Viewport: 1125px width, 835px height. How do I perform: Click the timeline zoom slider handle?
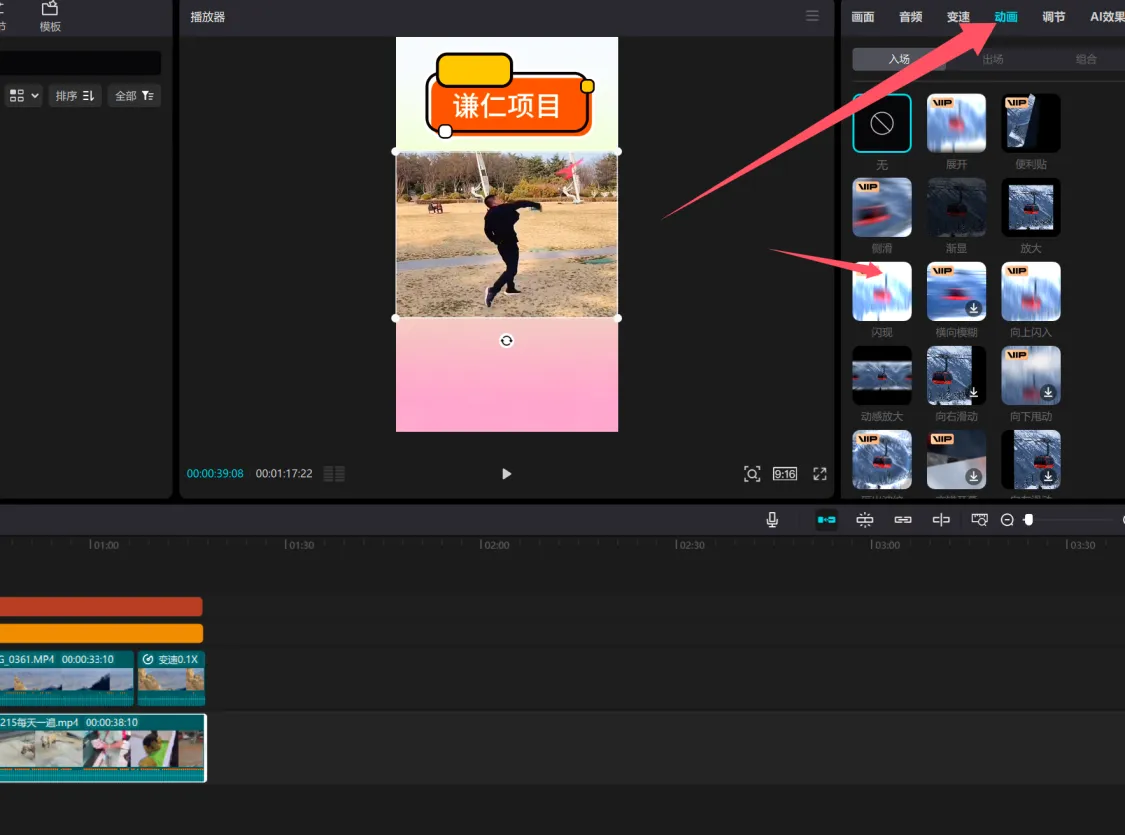(1028, 520)
